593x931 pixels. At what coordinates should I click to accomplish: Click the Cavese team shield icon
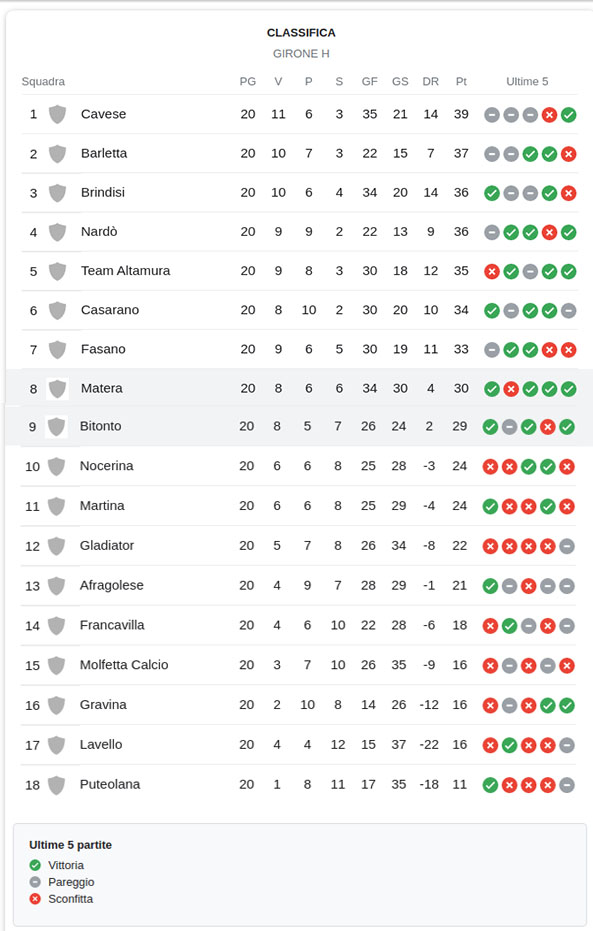pos(57,114)
